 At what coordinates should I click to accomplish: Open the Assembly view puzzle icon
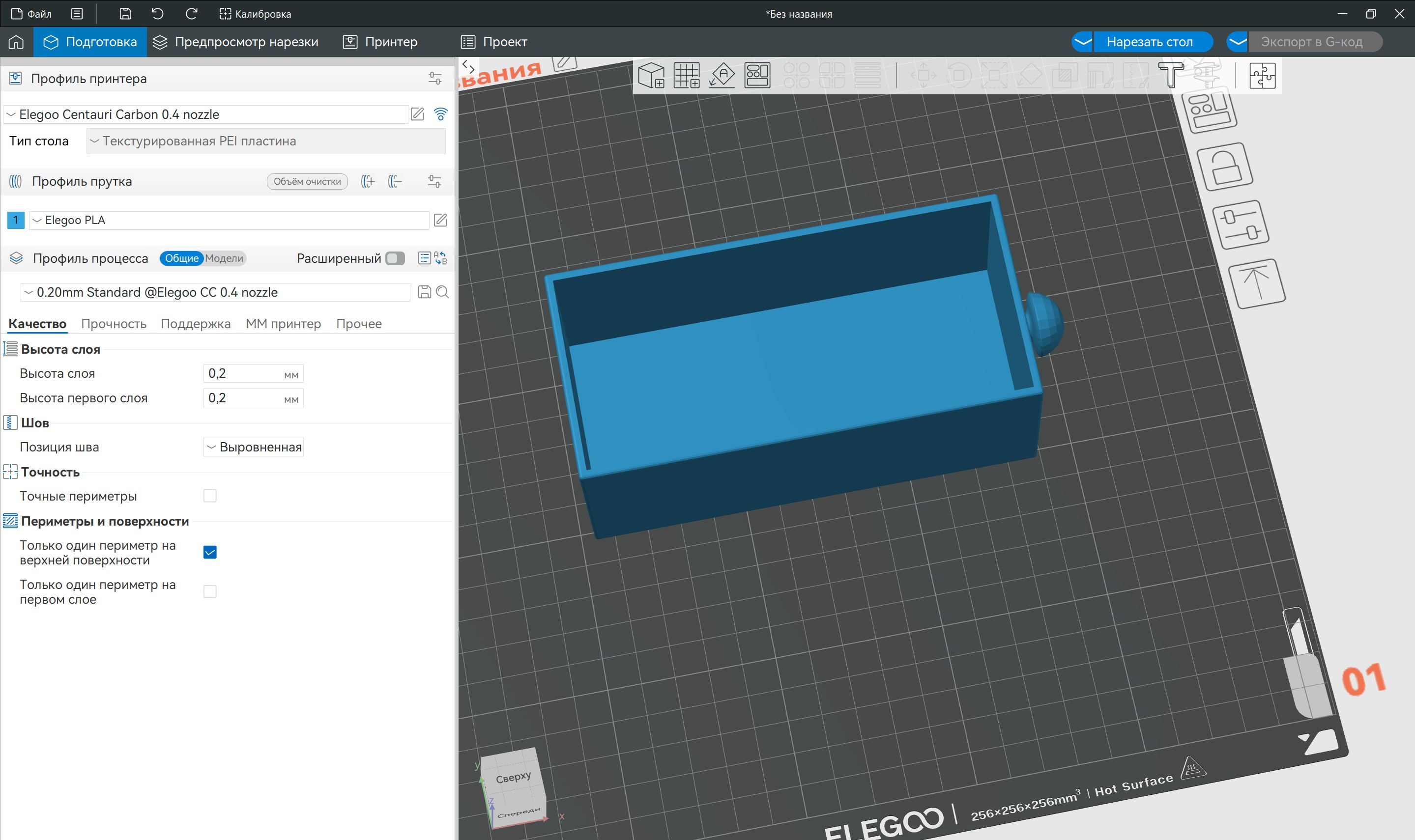tap(1262, 75)
